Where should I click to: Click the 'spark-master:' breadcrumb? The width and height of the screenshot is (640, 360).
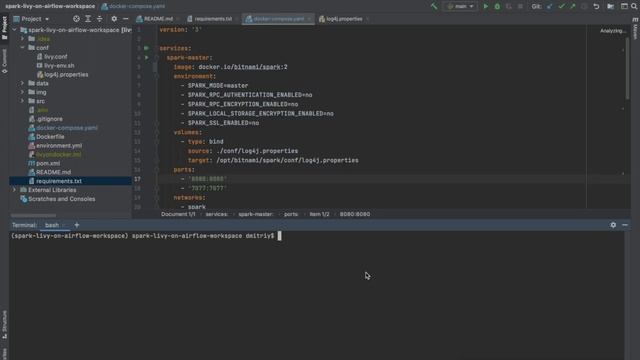[256, 214]
